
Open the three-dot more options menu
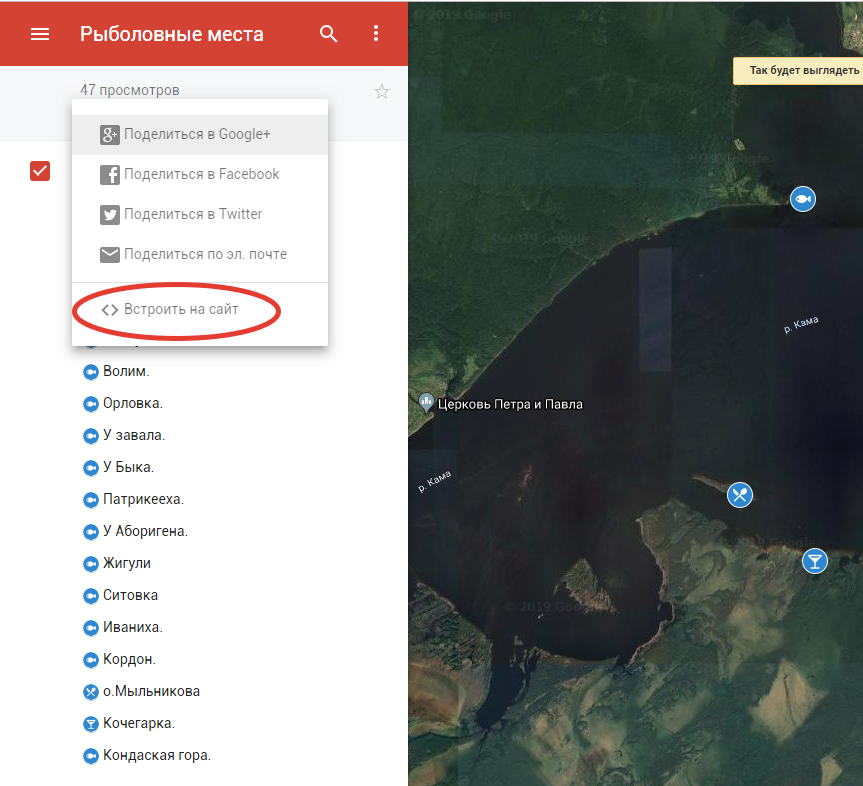point(376,34)
